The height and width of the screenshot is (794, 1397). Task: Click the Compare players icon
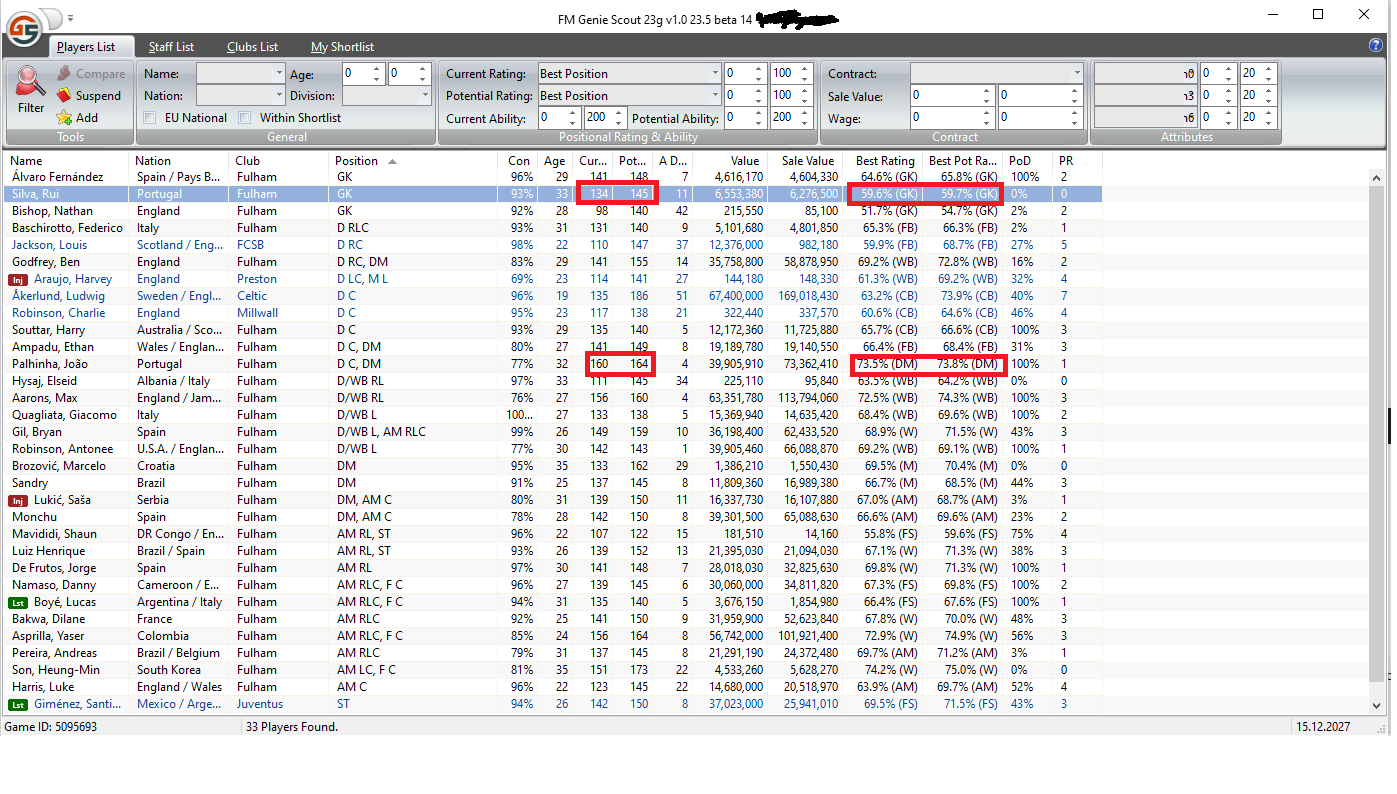(64, 74)
